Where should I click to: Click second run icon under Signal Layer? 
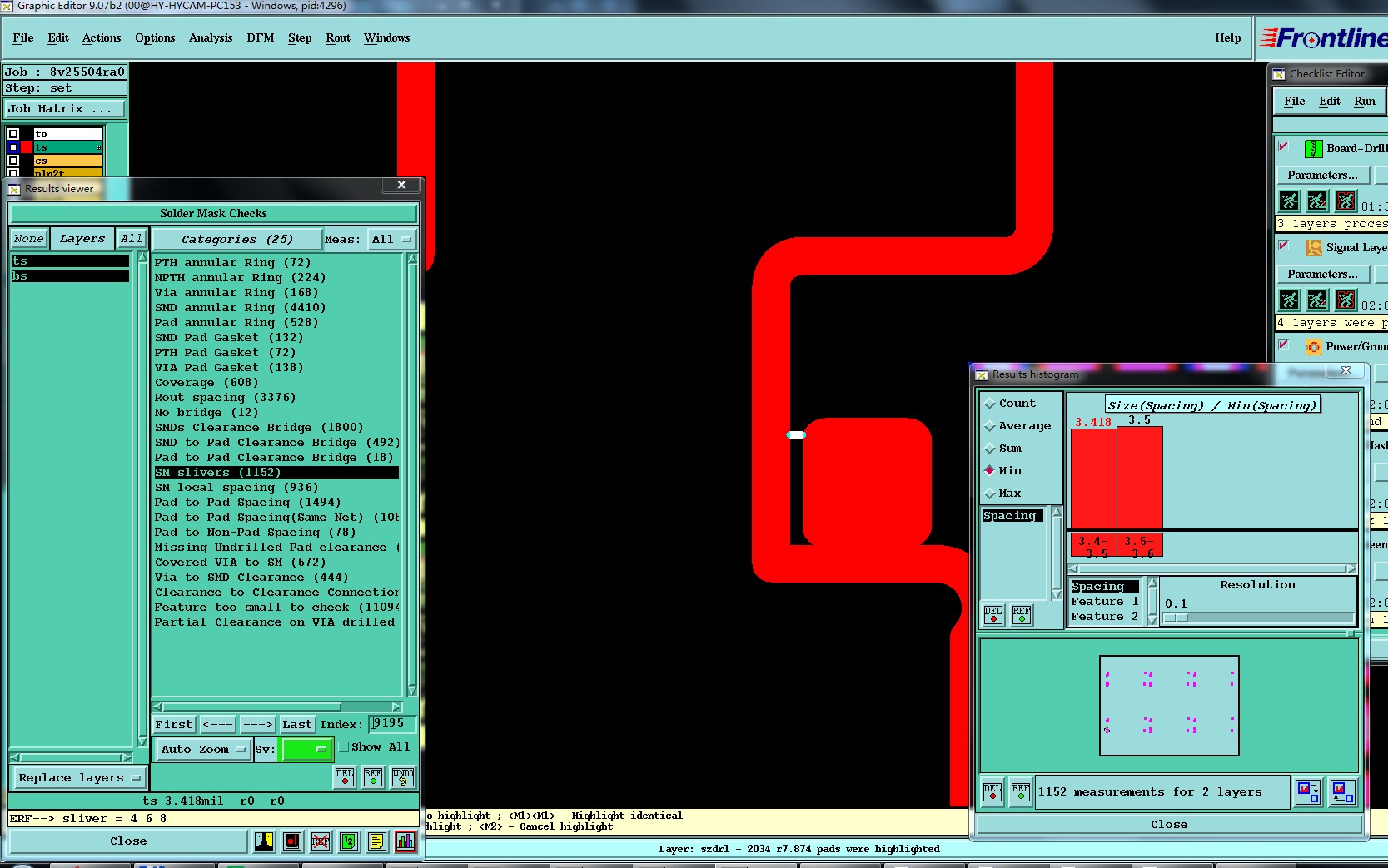click(1317, 300)
